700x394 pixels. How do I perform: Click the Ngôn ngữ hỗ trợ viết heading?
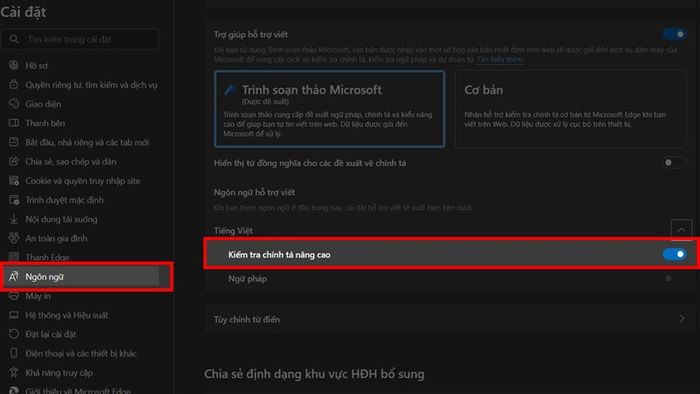pyautogui.click(x=254, y=192)
